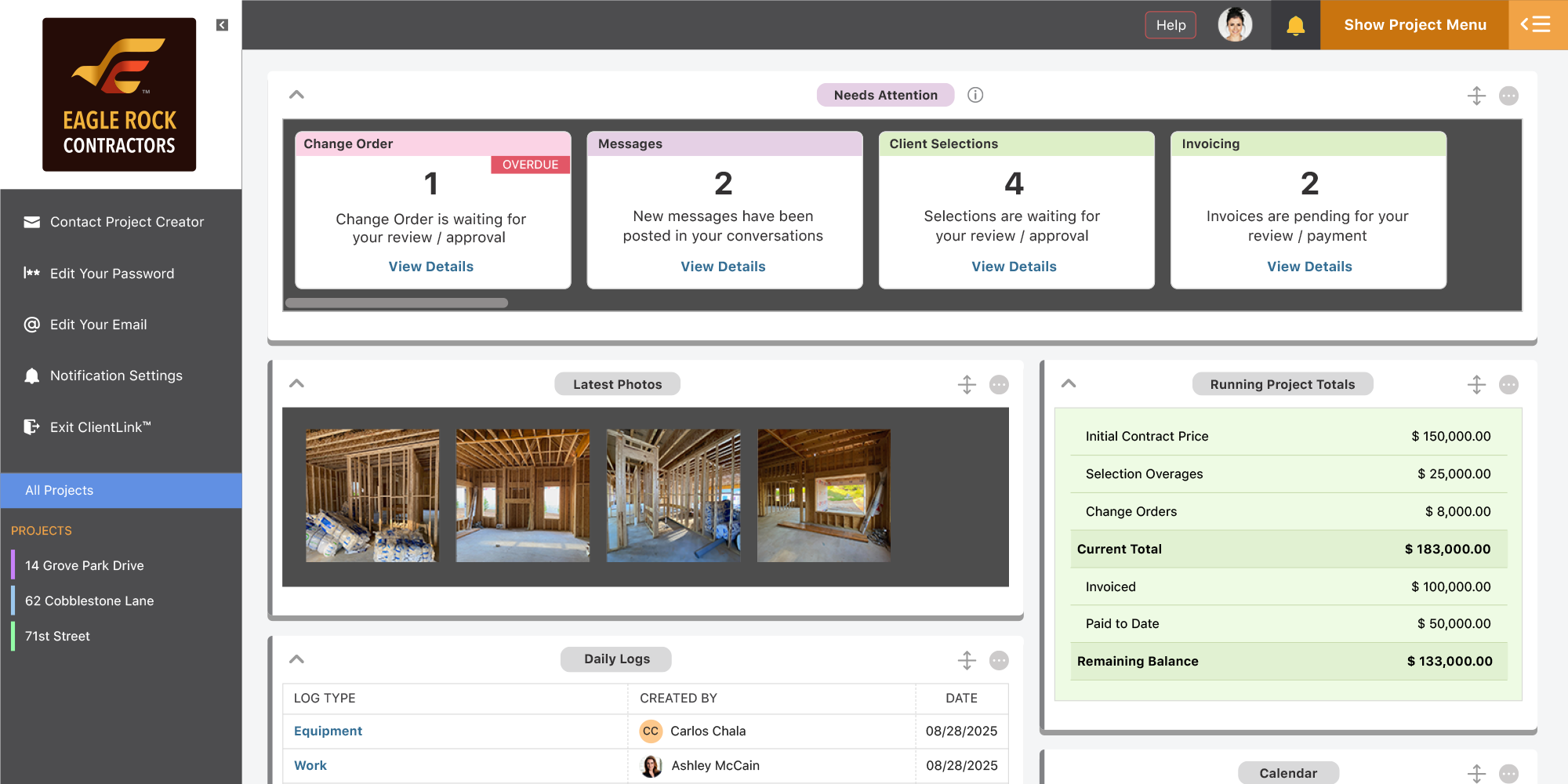
Task: Open Notification Settings bell icon
Action: tap(31, 375)
